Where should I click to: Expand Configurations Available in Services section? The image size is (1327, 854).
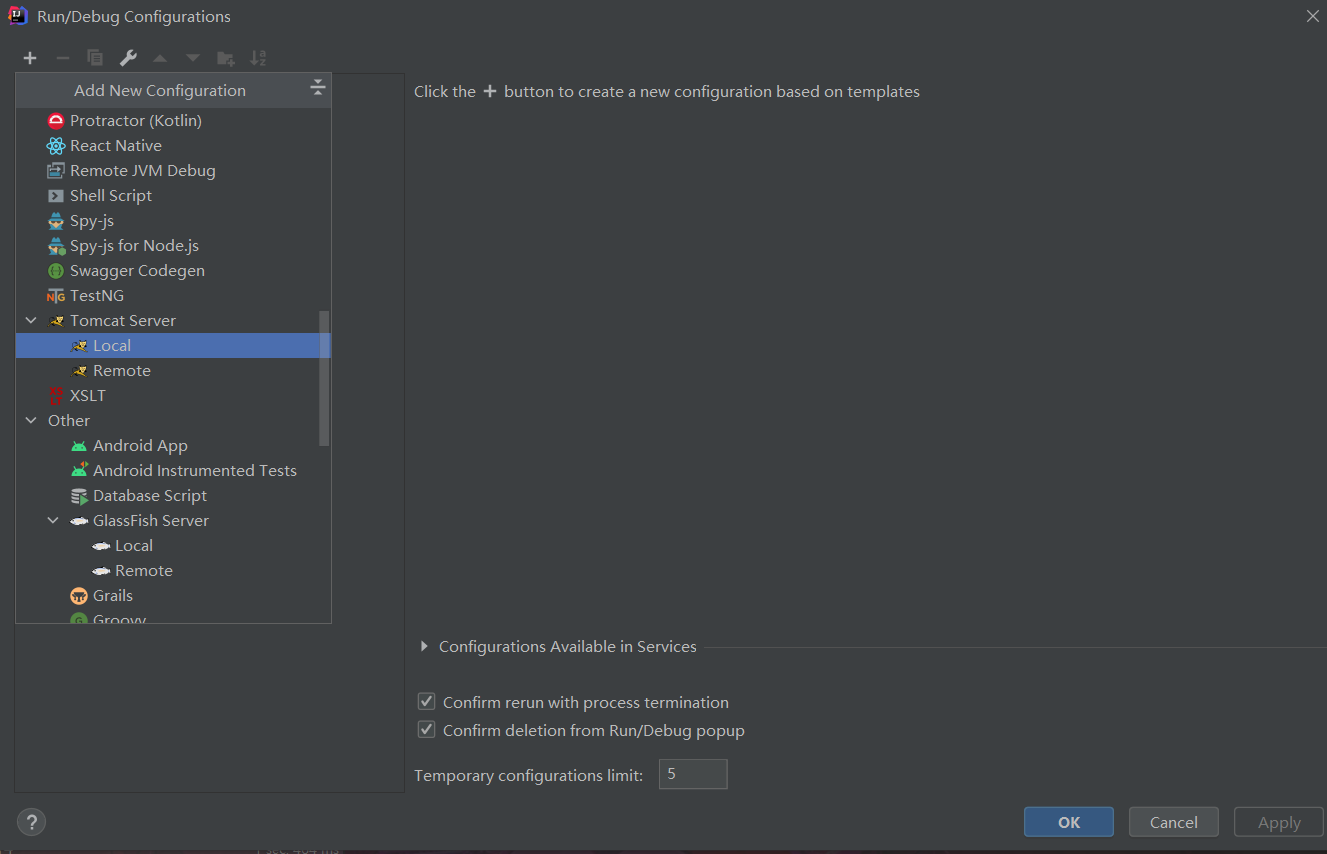click(x=424, y=647)
